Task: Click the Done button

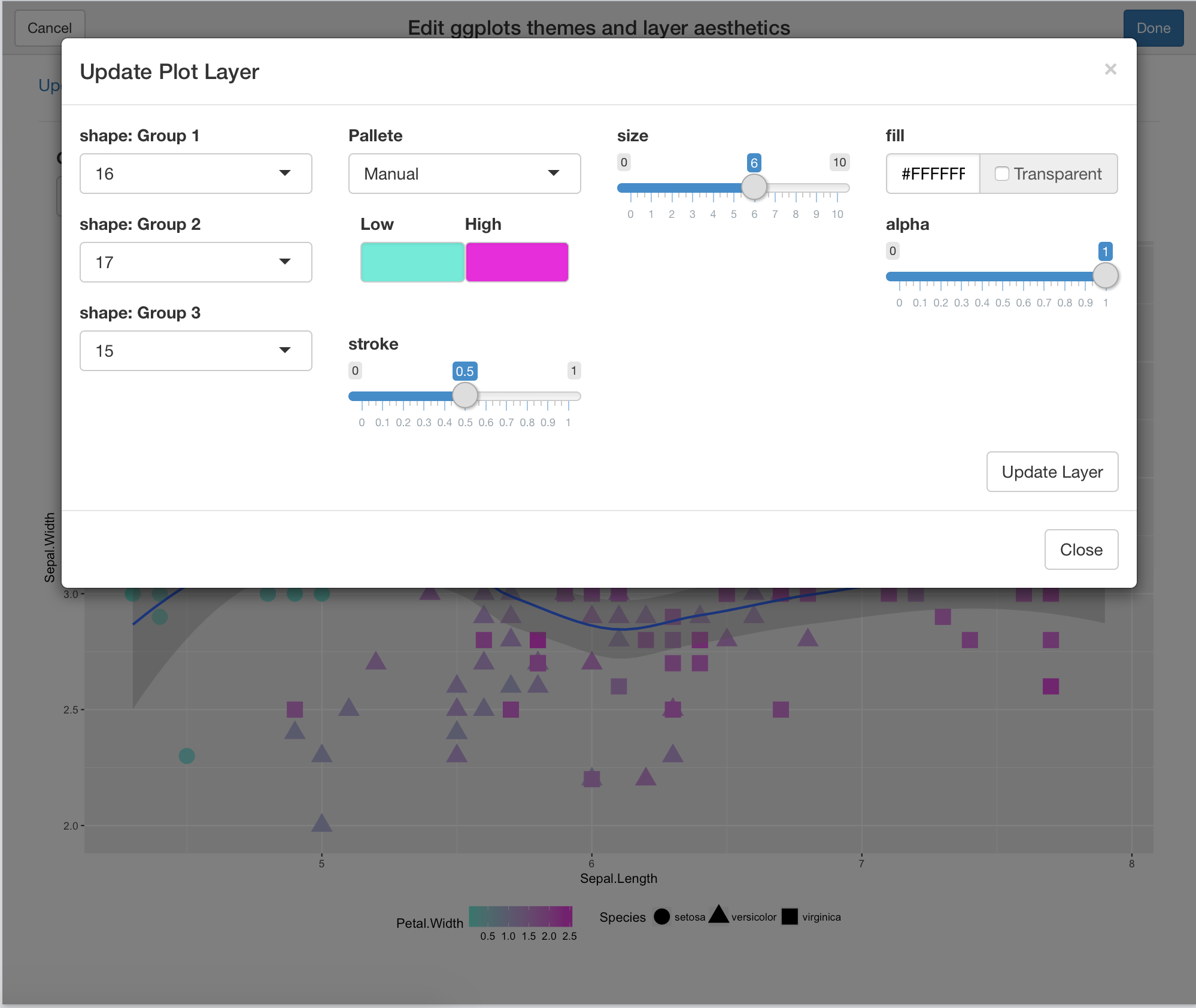Action: click(x=1153, y=28)
